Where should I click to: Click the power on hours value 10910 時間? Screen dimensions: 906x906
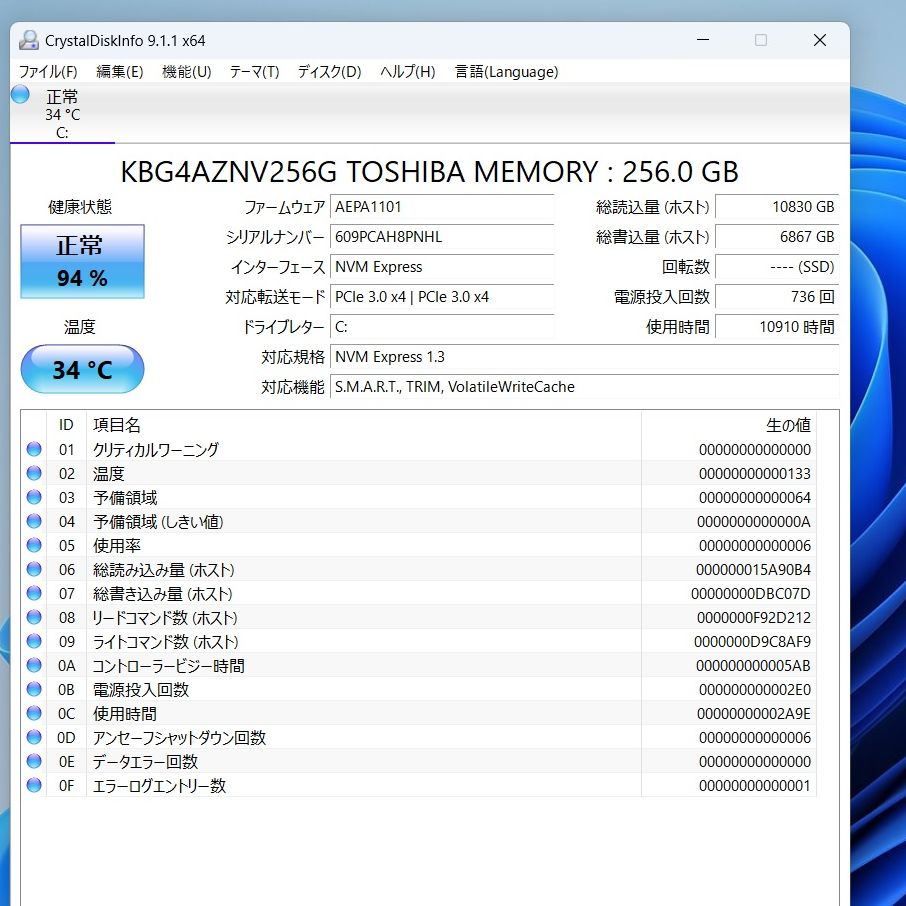click(777, 327)
